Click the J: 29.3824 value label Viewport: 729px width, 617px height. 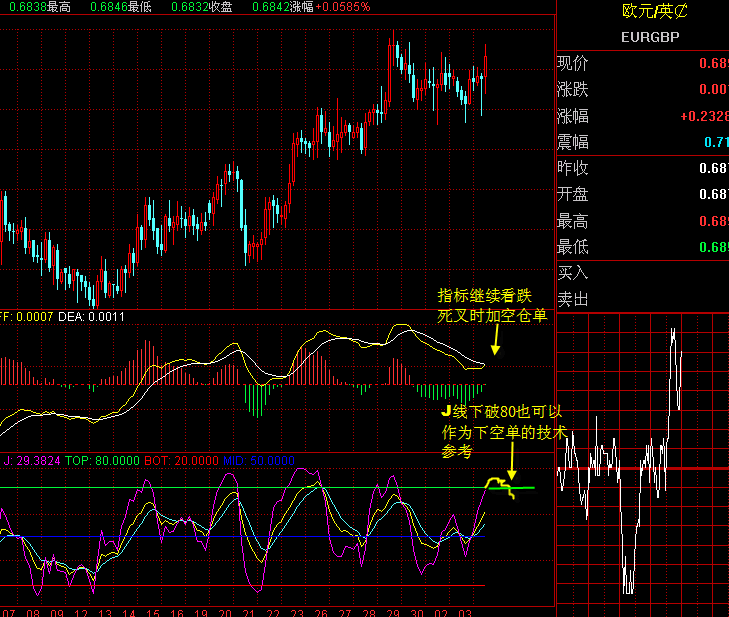pyautogui.click(x=30, y=461)
